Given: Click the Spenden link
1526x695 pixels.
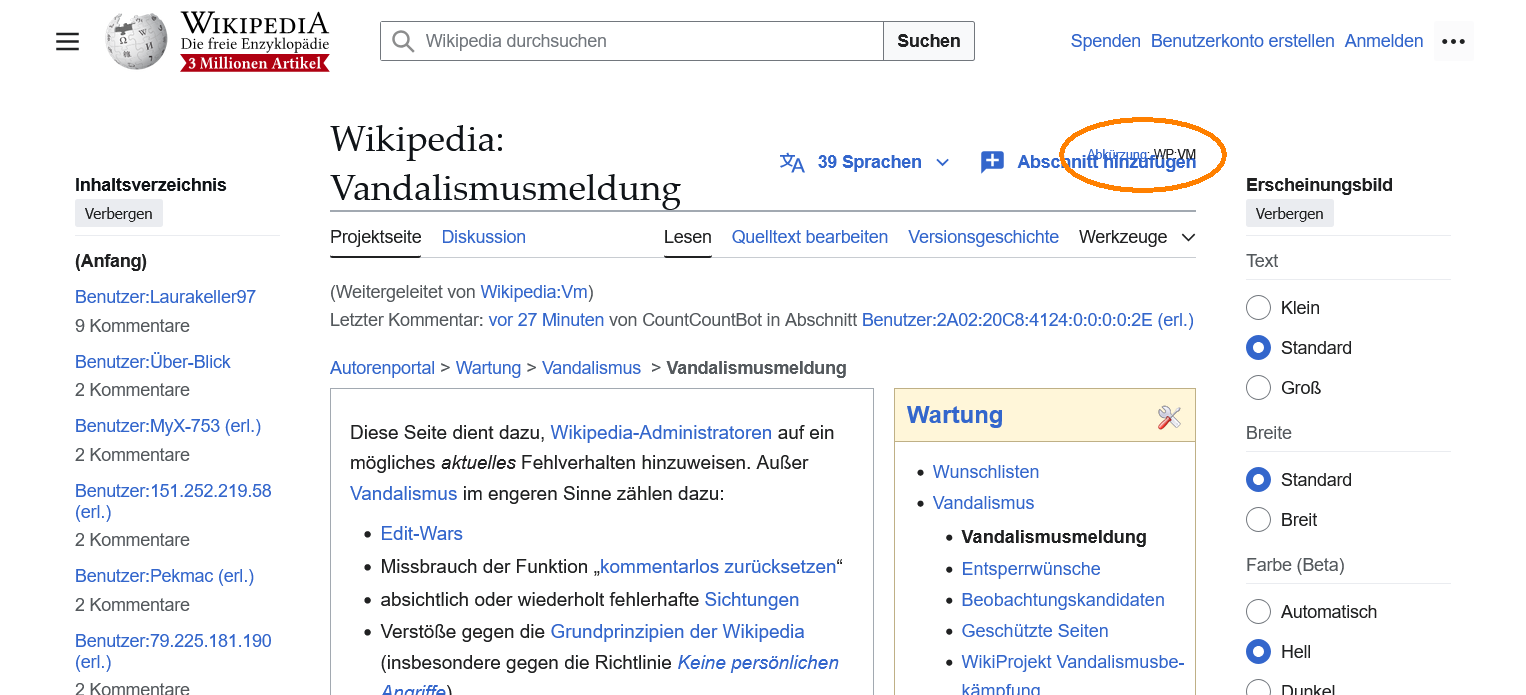Looking at the screenshot, I should pos(1106,41).
